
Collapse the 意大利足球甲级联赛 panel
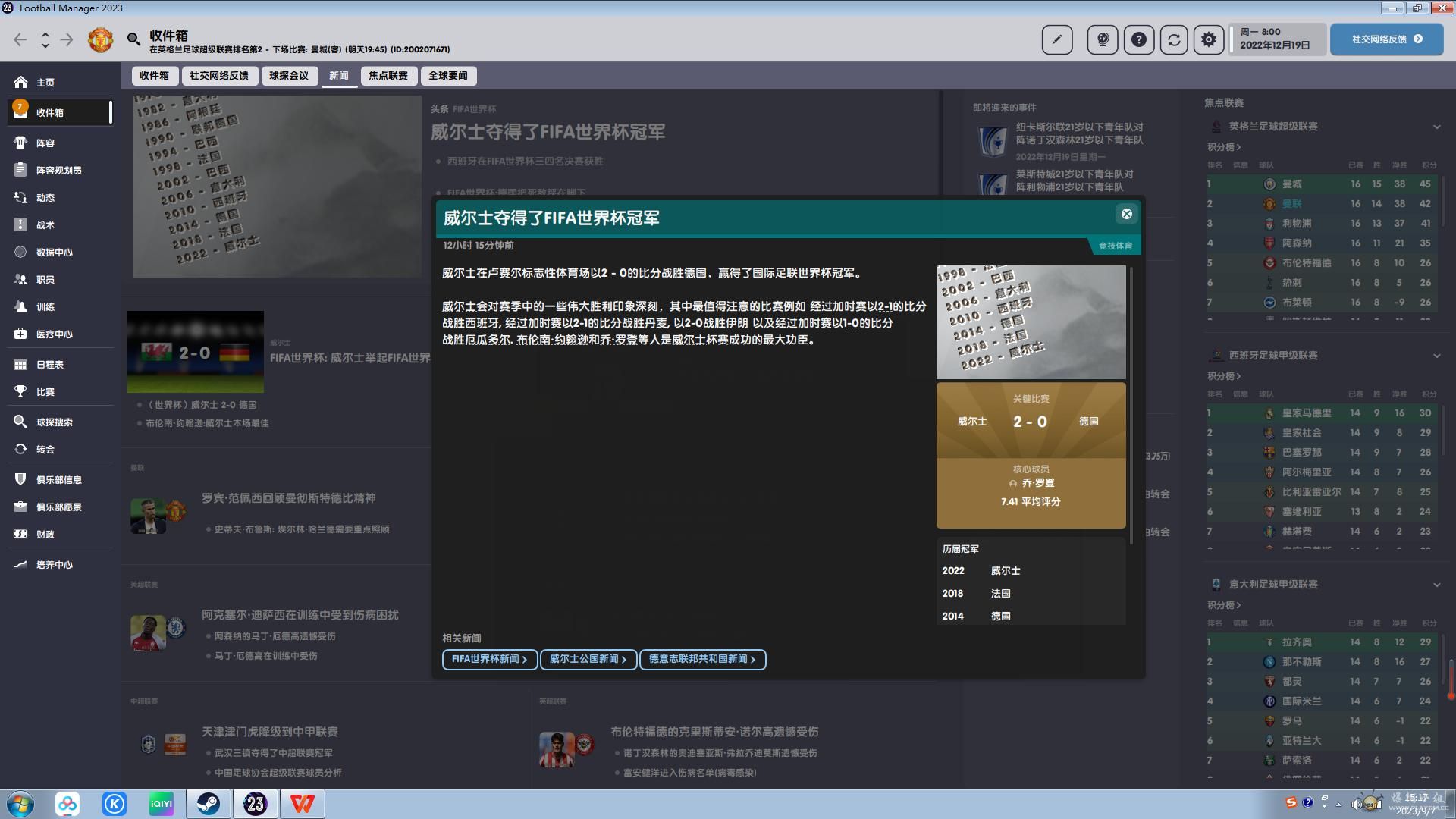1436,585
